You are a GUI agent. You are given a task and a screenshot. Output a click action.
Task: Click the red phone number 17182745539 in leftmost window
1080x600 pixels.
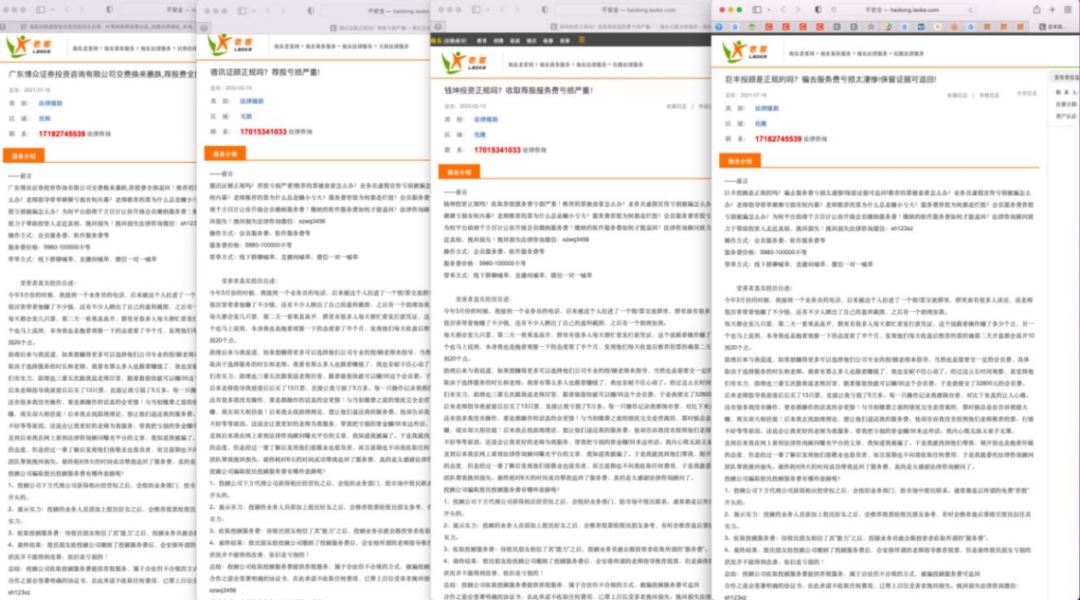tap(62, 134)
